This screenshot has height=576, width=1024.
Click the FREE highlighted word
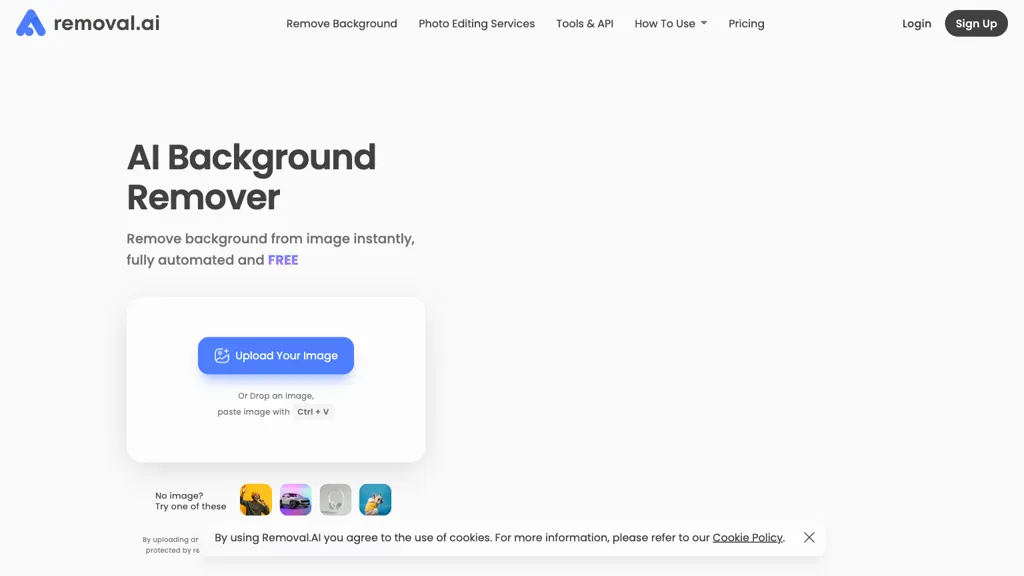point(283,260)
